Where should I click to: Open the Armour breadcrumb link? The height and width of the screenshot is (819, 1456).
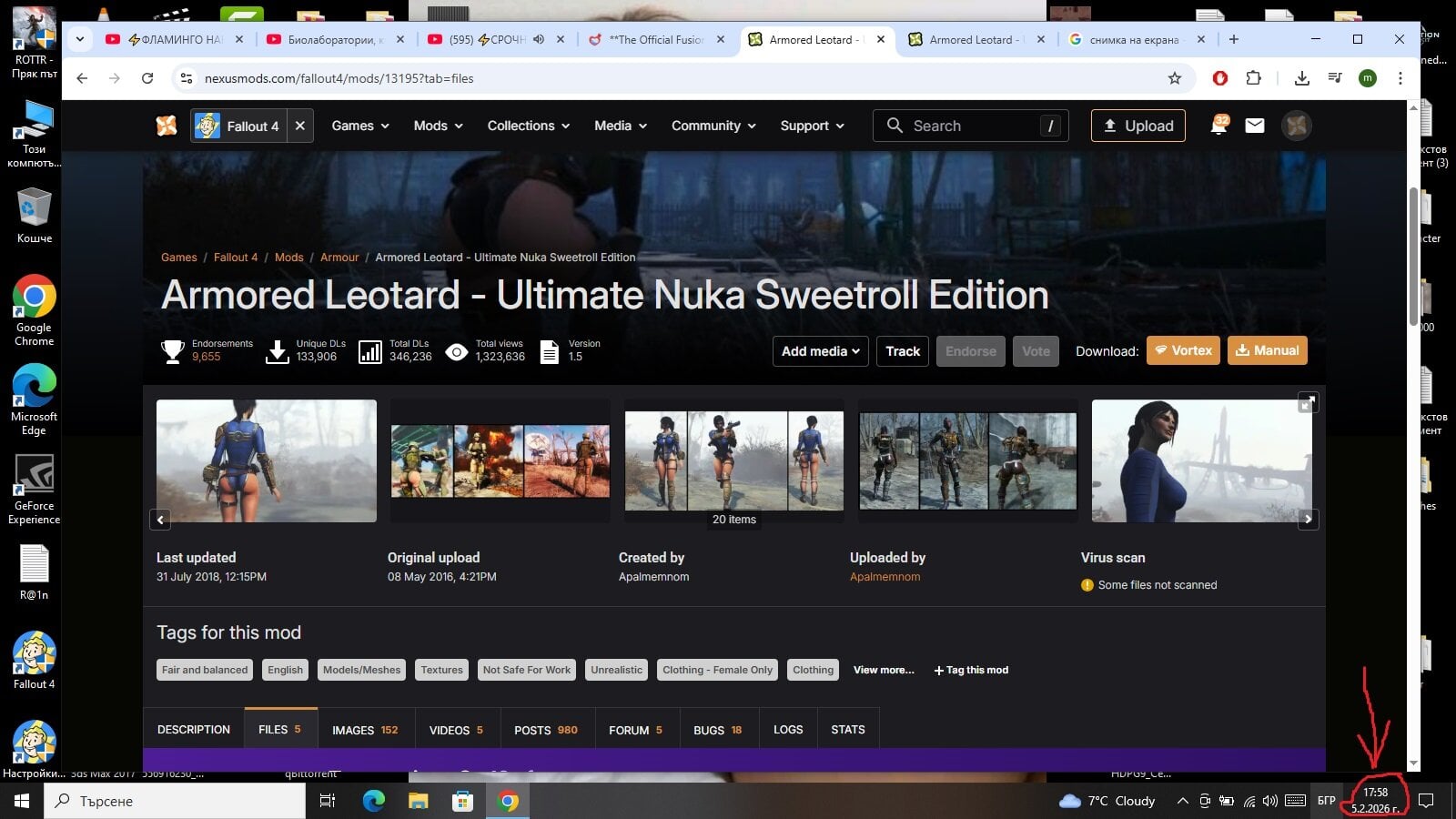[x=339, y=258]
